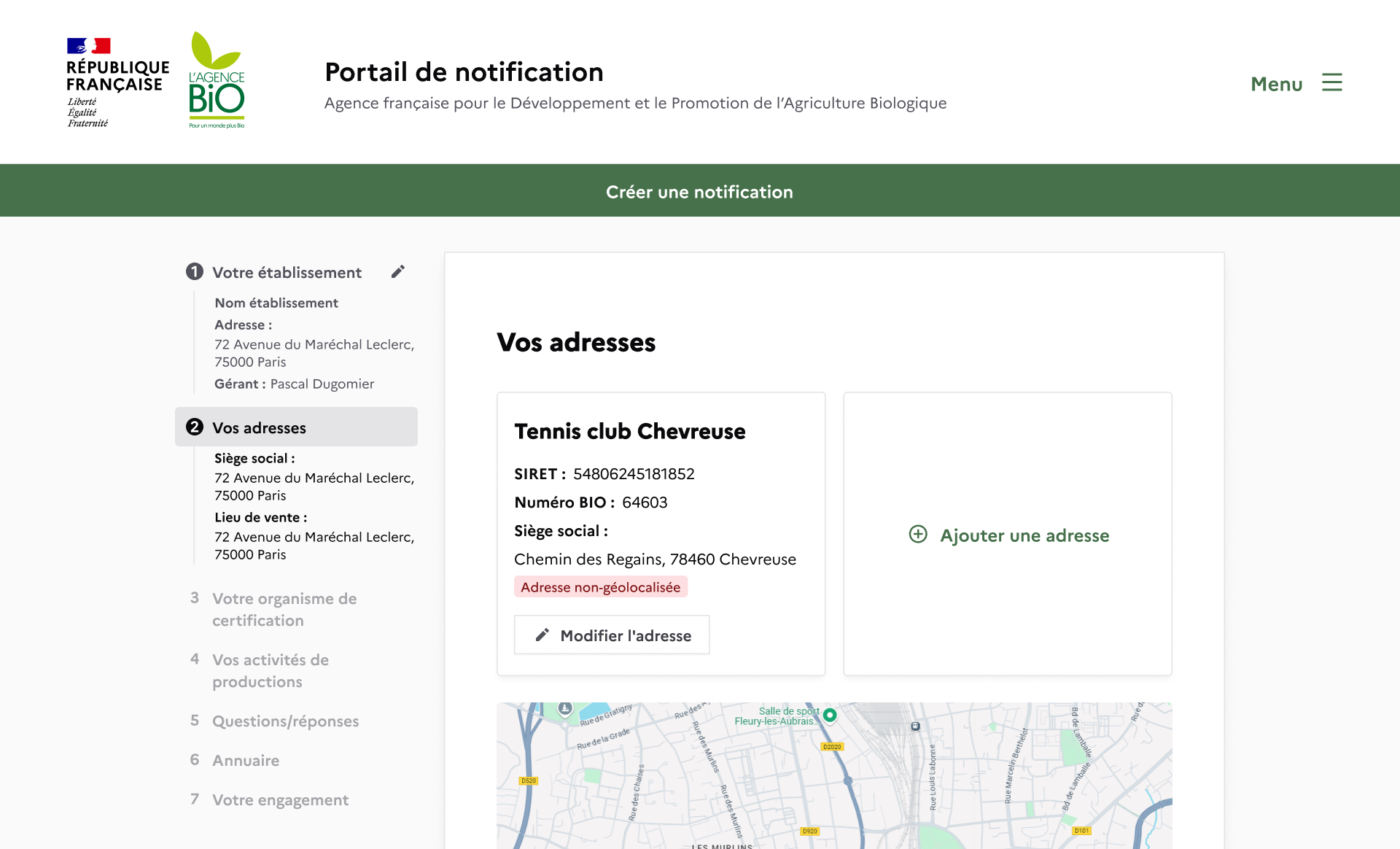Screen dimensions: 1400x849
Task: Click the step 1 number badge
Action: click(194, 272)
